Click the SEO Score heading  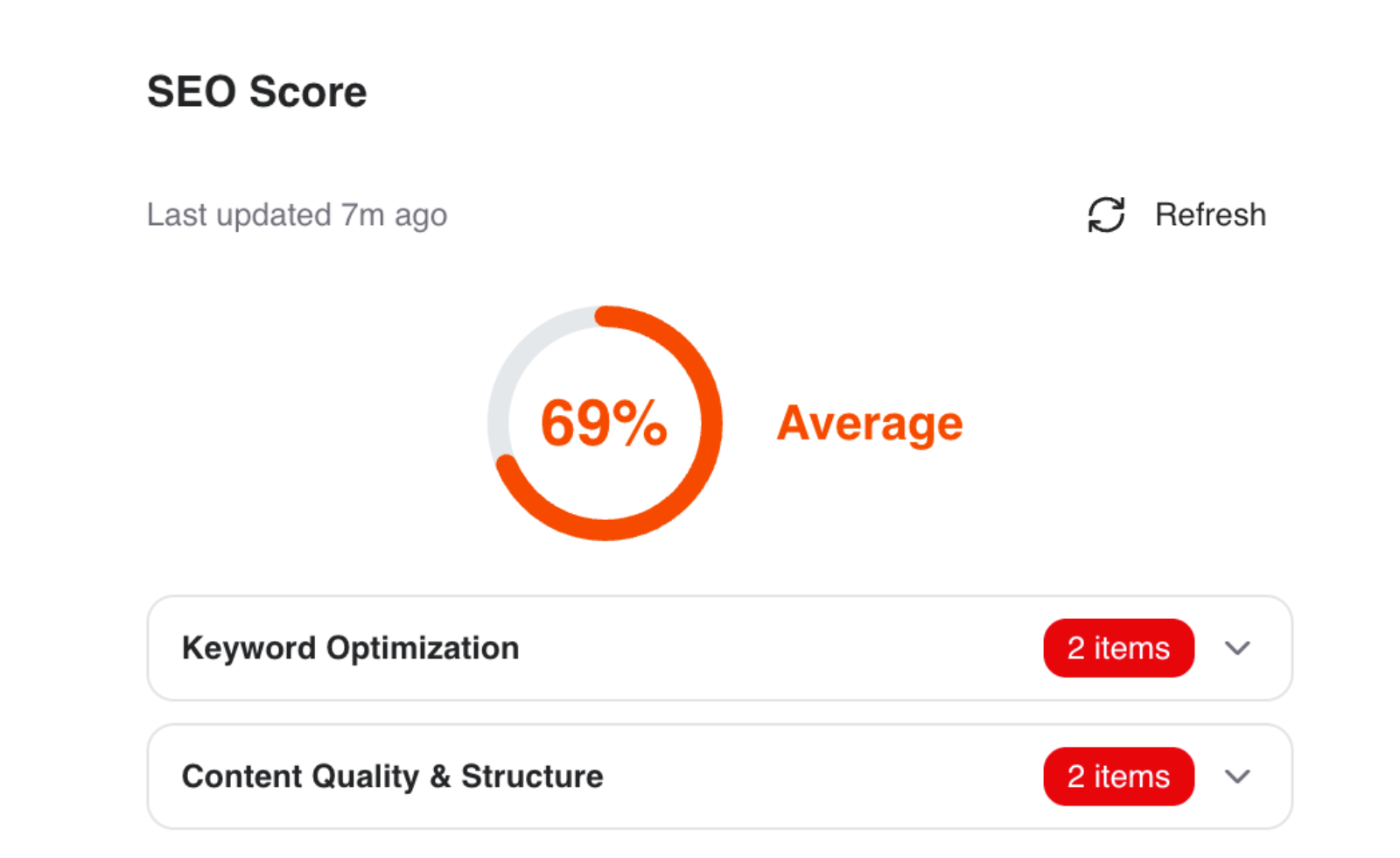point(256,92)
